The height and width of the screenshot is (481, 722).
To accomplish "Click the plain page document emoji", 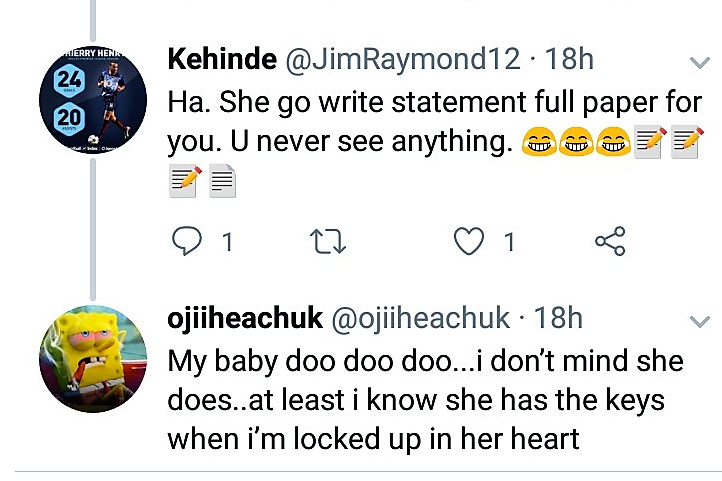I will point(223,181).
